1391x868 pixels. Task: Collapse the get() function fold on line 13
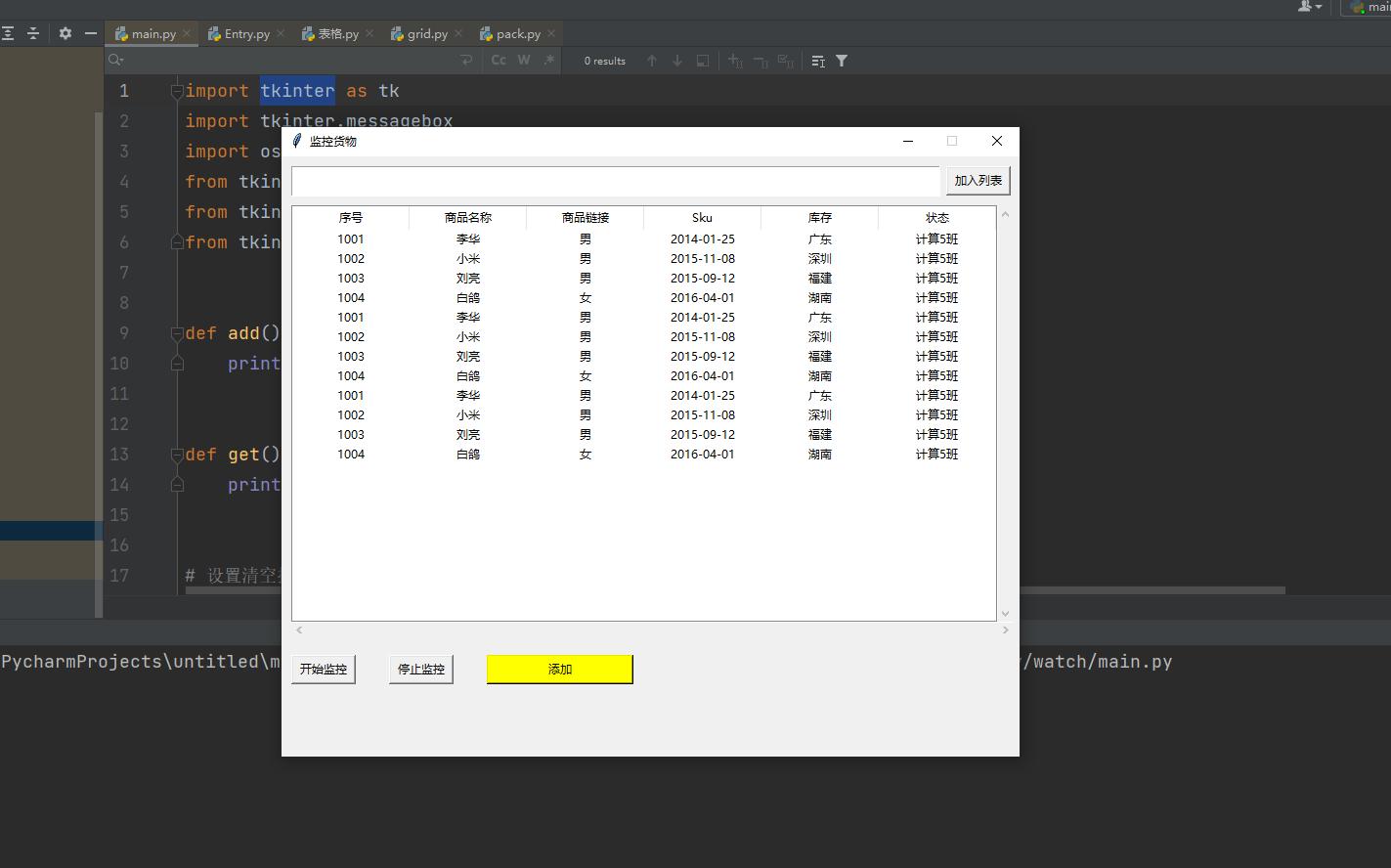[177, 455]
